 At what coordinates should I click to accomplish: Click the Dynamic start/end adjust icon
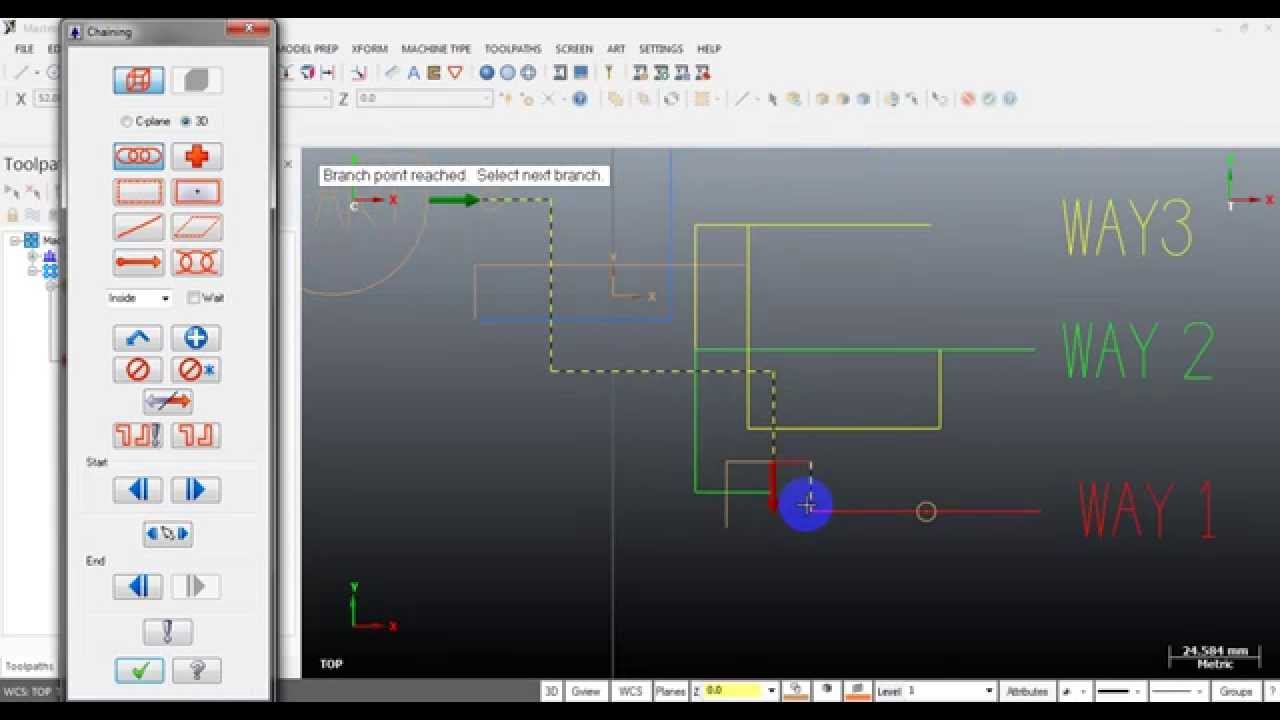[168, 533]
